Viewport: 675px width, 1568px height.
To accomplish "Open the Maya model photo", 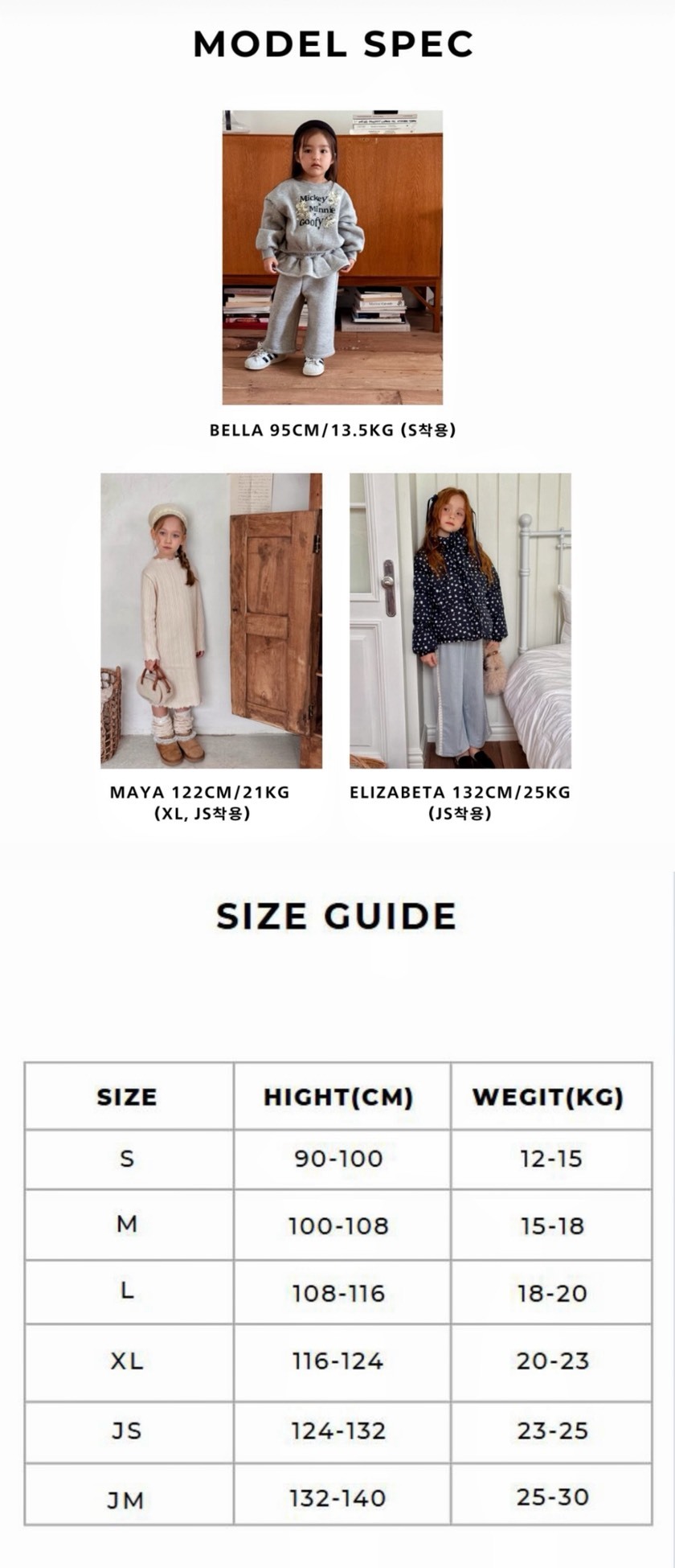I will (211, 621).
